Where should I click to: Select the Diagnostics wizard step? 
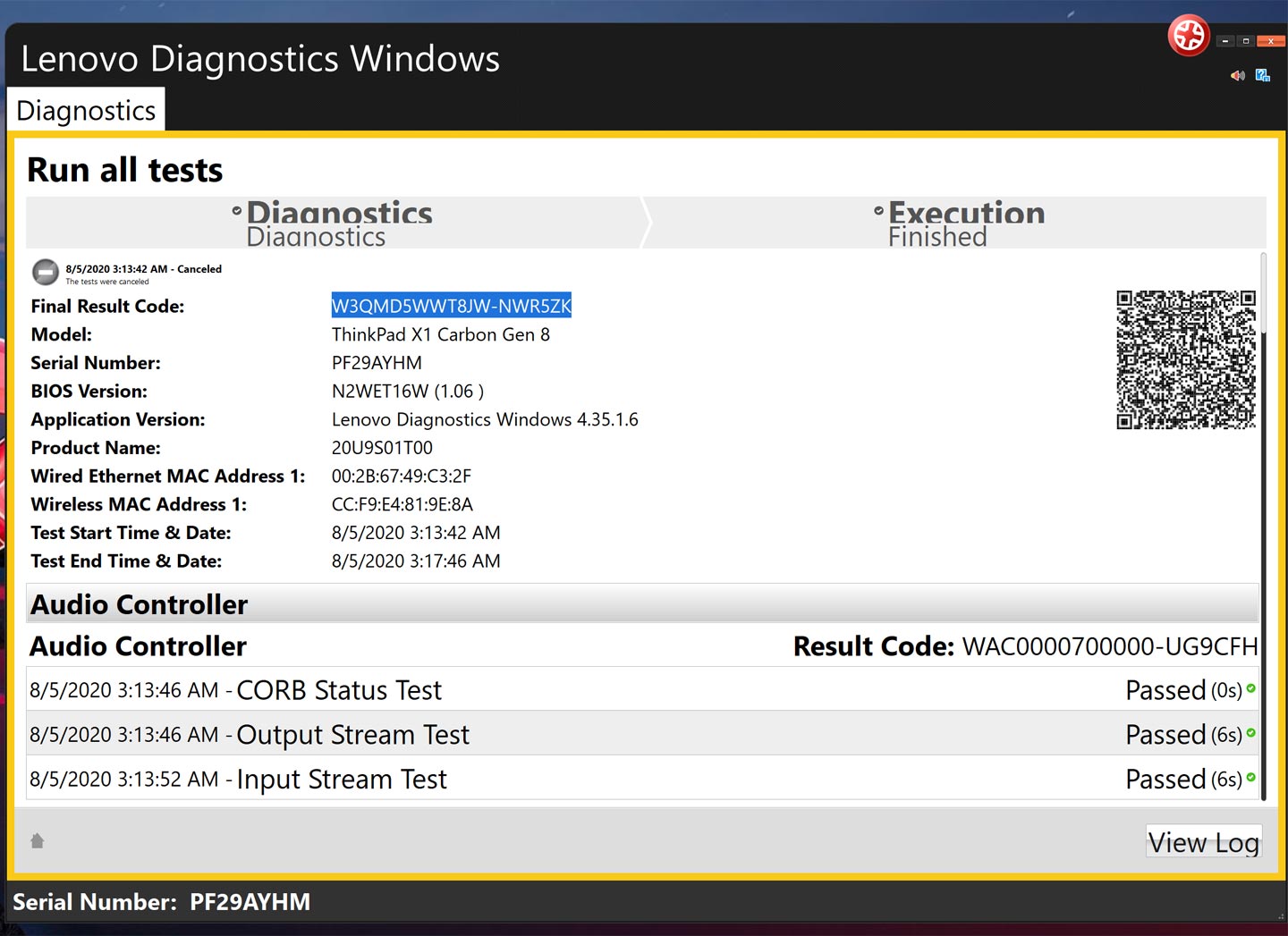click(333, 223)
